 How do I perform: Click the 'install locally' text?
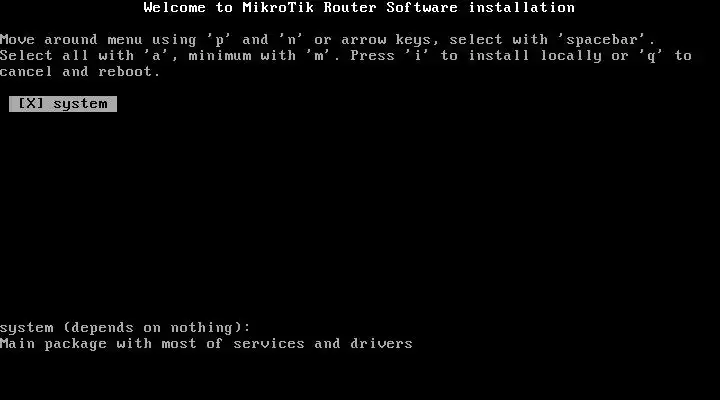pos(535,56)
